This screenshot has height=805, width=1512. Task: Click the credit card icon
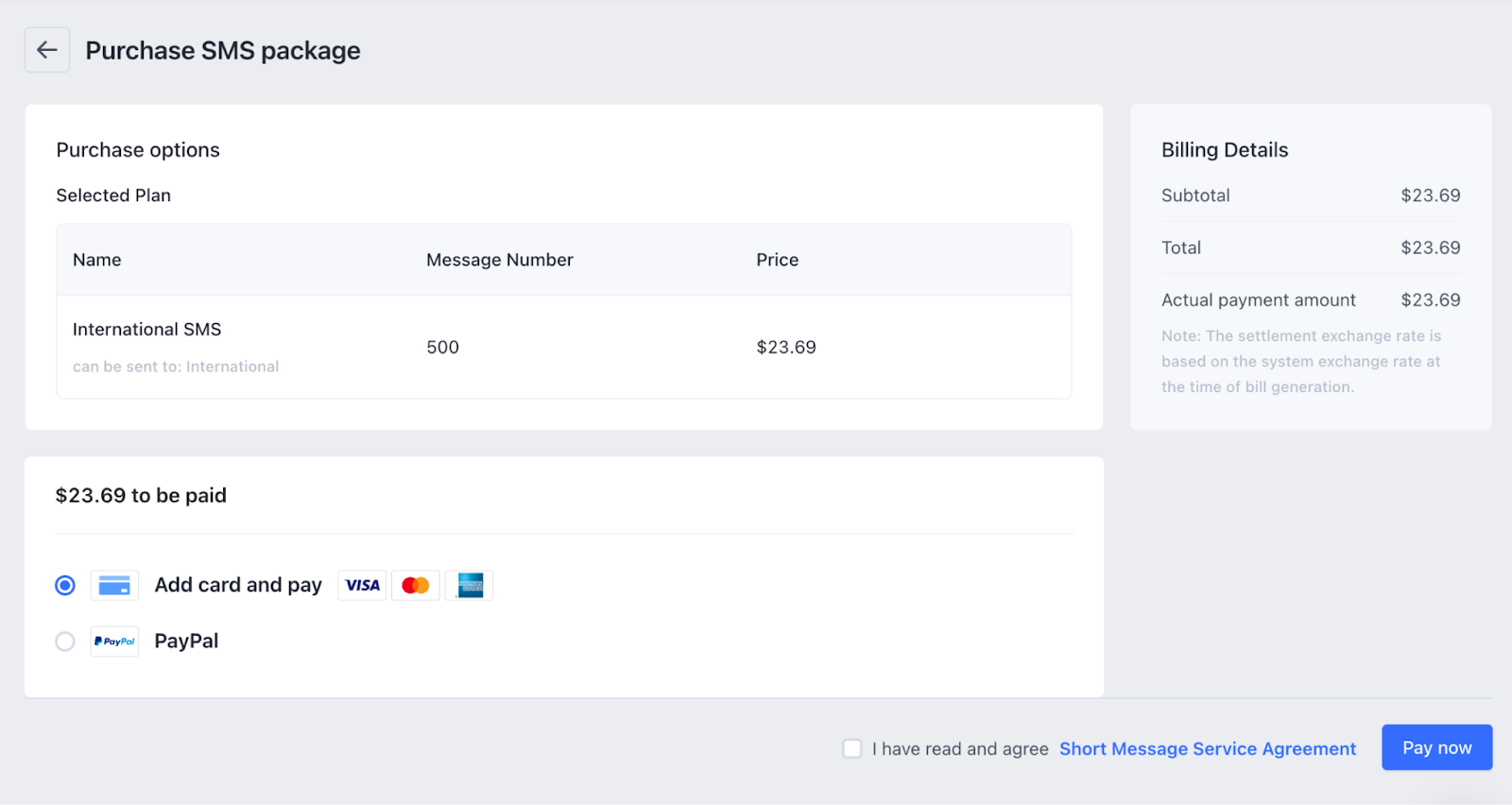pos(114,586)
